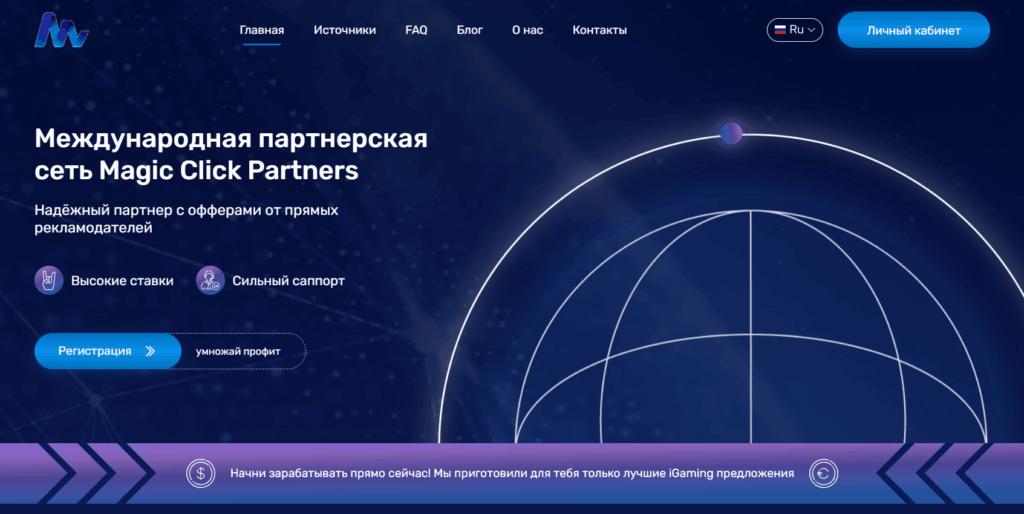
Task: Click the purple orb on globe arc
Action: pyautogui.click(x=731, y=133)
